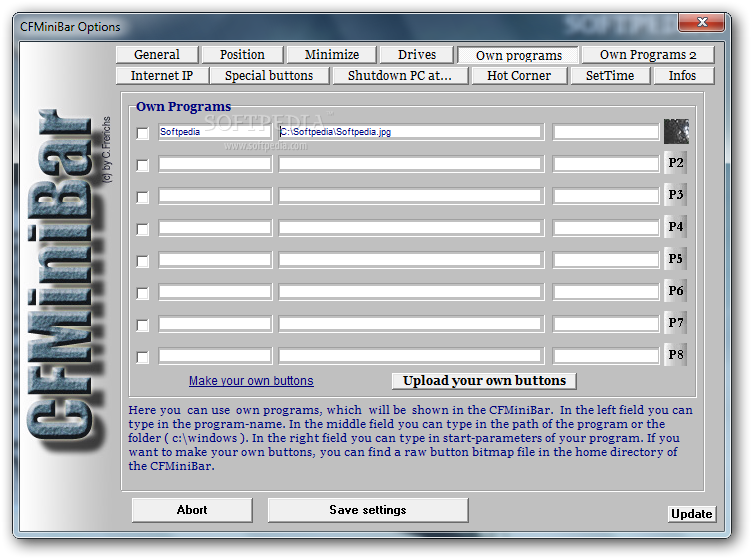Click the parameters field in P2 row

pos(606,164)
